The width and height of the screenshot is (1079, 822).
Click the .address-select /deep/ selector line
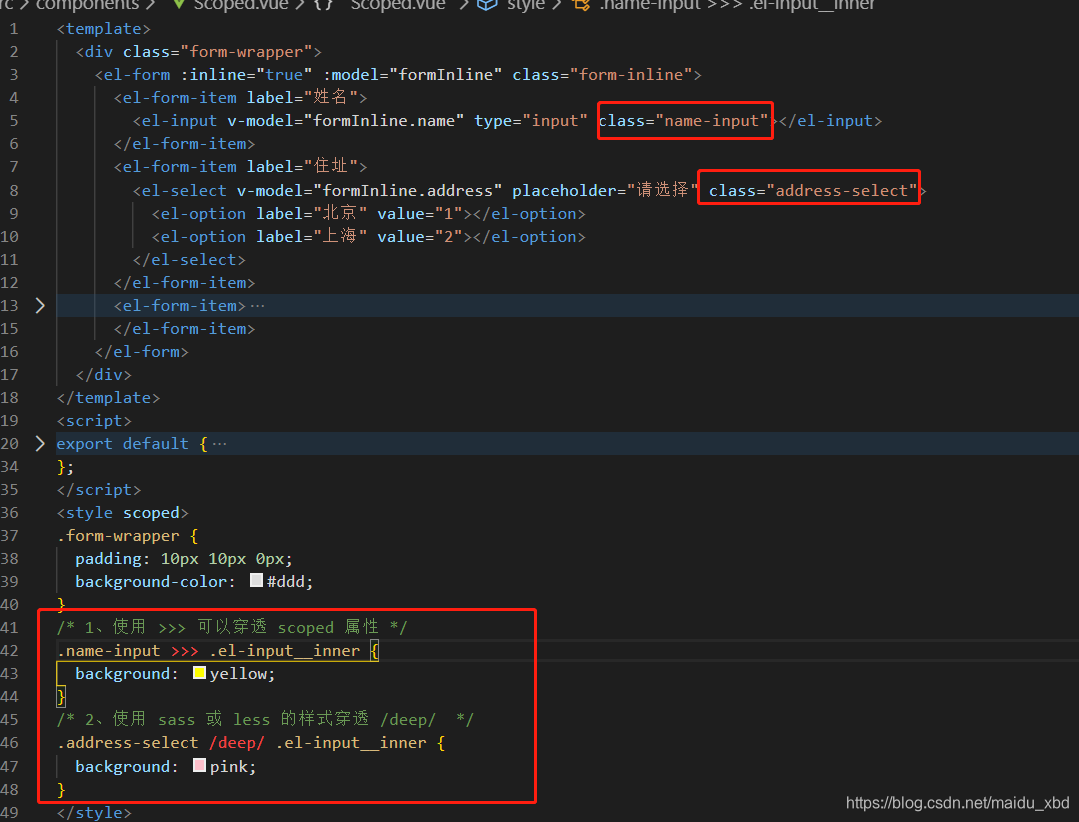pyautogui.click(x=250, y=742)
